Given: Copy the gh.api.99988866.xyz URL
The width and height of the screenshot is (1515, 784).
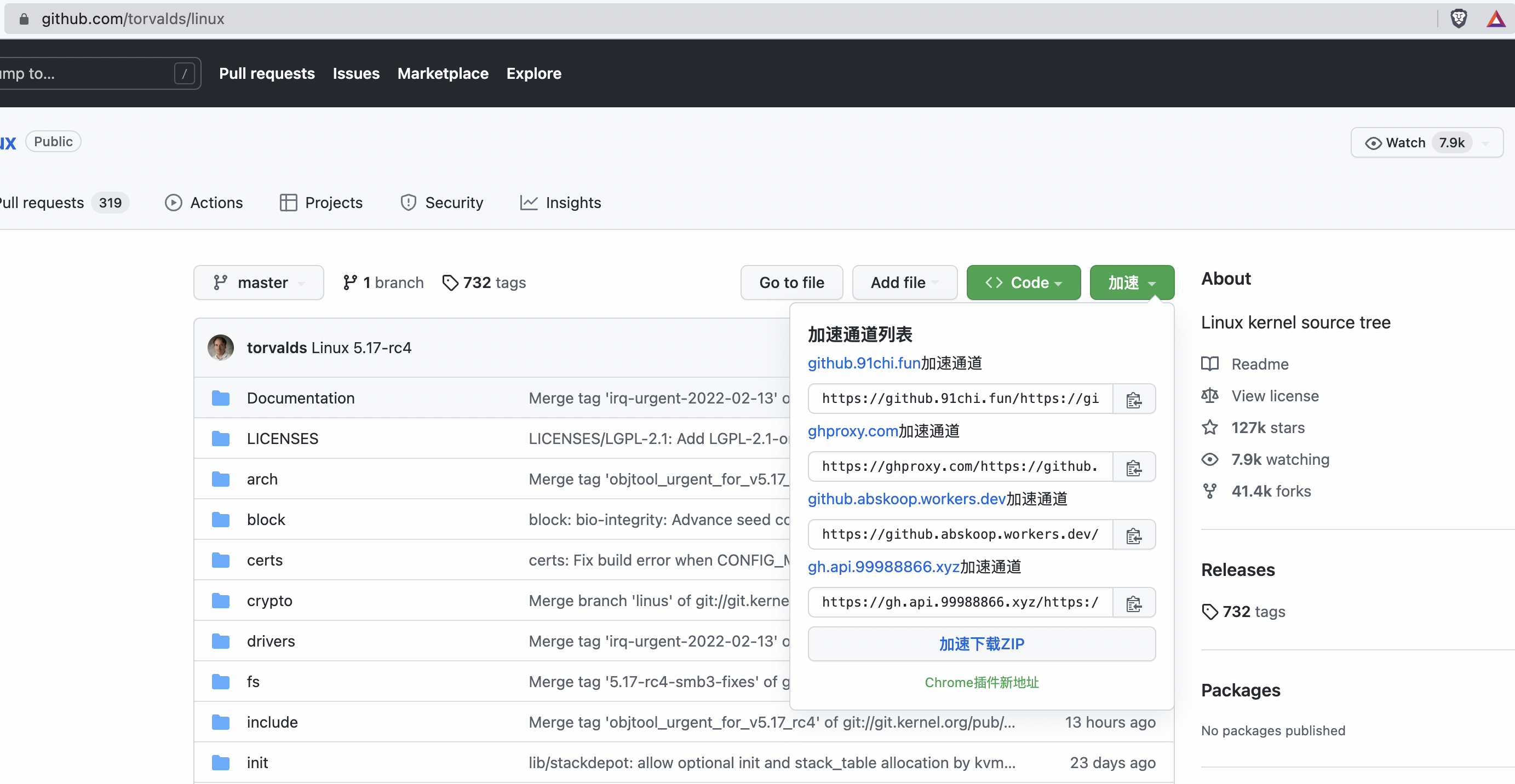Looking at the screenshot, I should coord(1133,602).
